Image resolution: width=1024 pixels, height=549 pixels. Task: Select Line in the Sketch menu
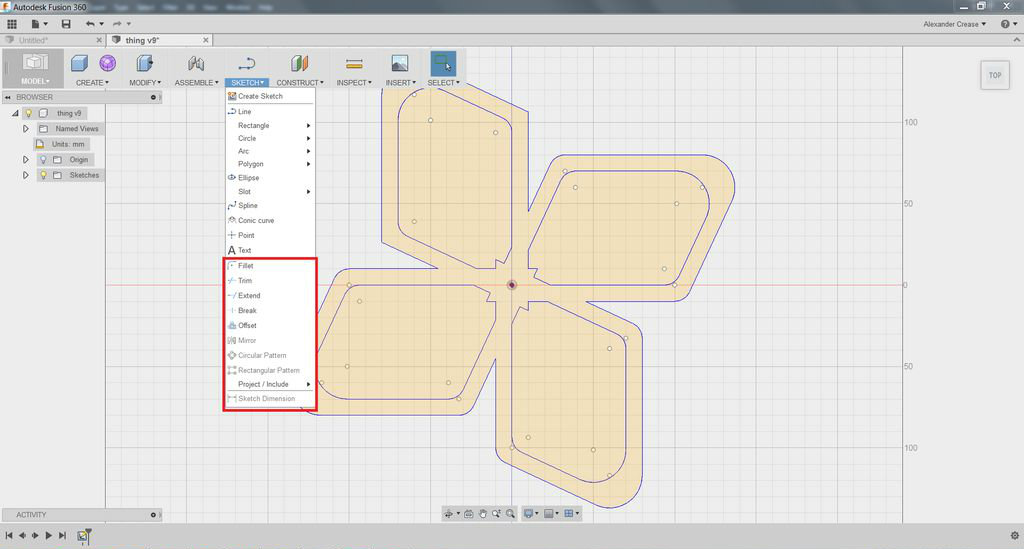[270, 112]
